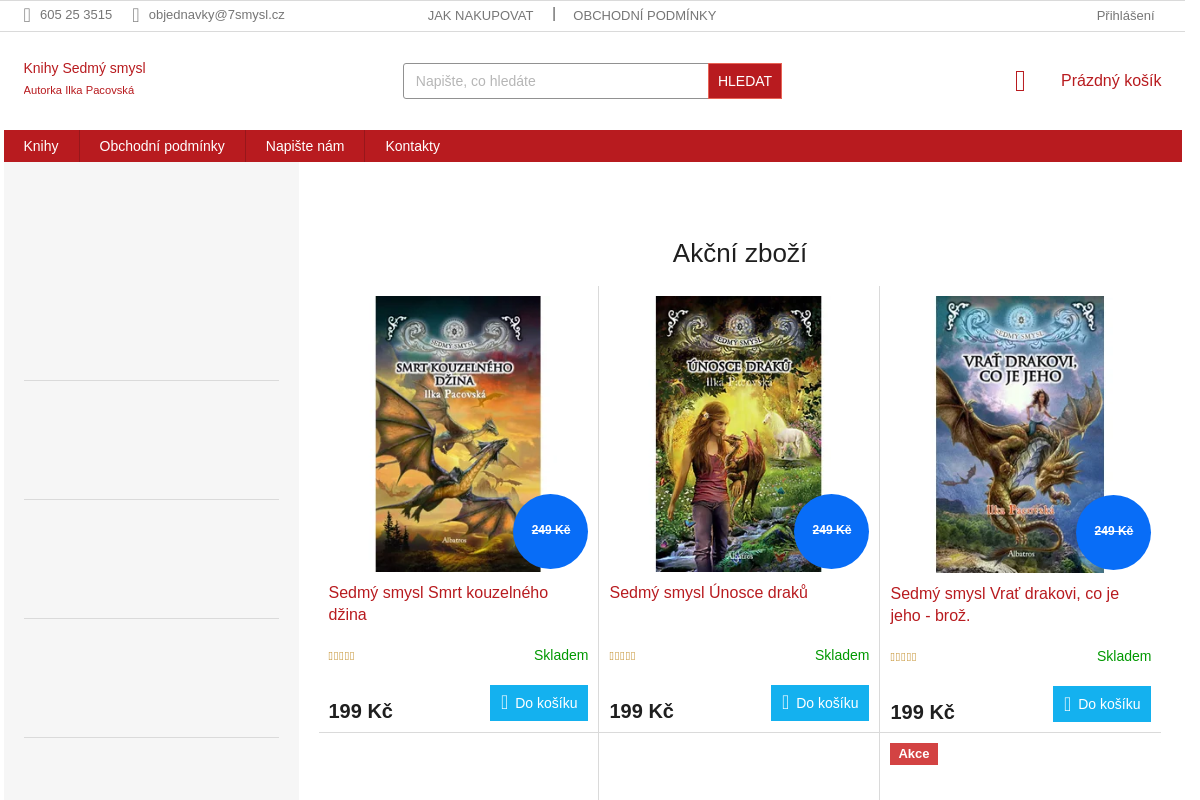Screen dimensions: 1200x800
Task: Click the 249 Kč badge on Smrt kouzelného džina
Action: (x=551, y=531)
